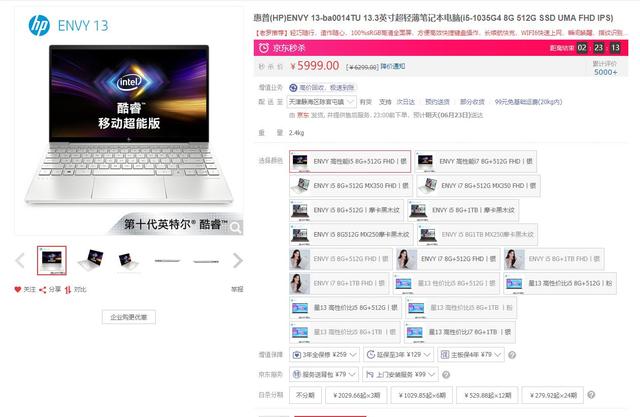Open the 服务选择包 ¥79 dropdown
This screenshot has width=640, height=417.
[x=324, y=375]
